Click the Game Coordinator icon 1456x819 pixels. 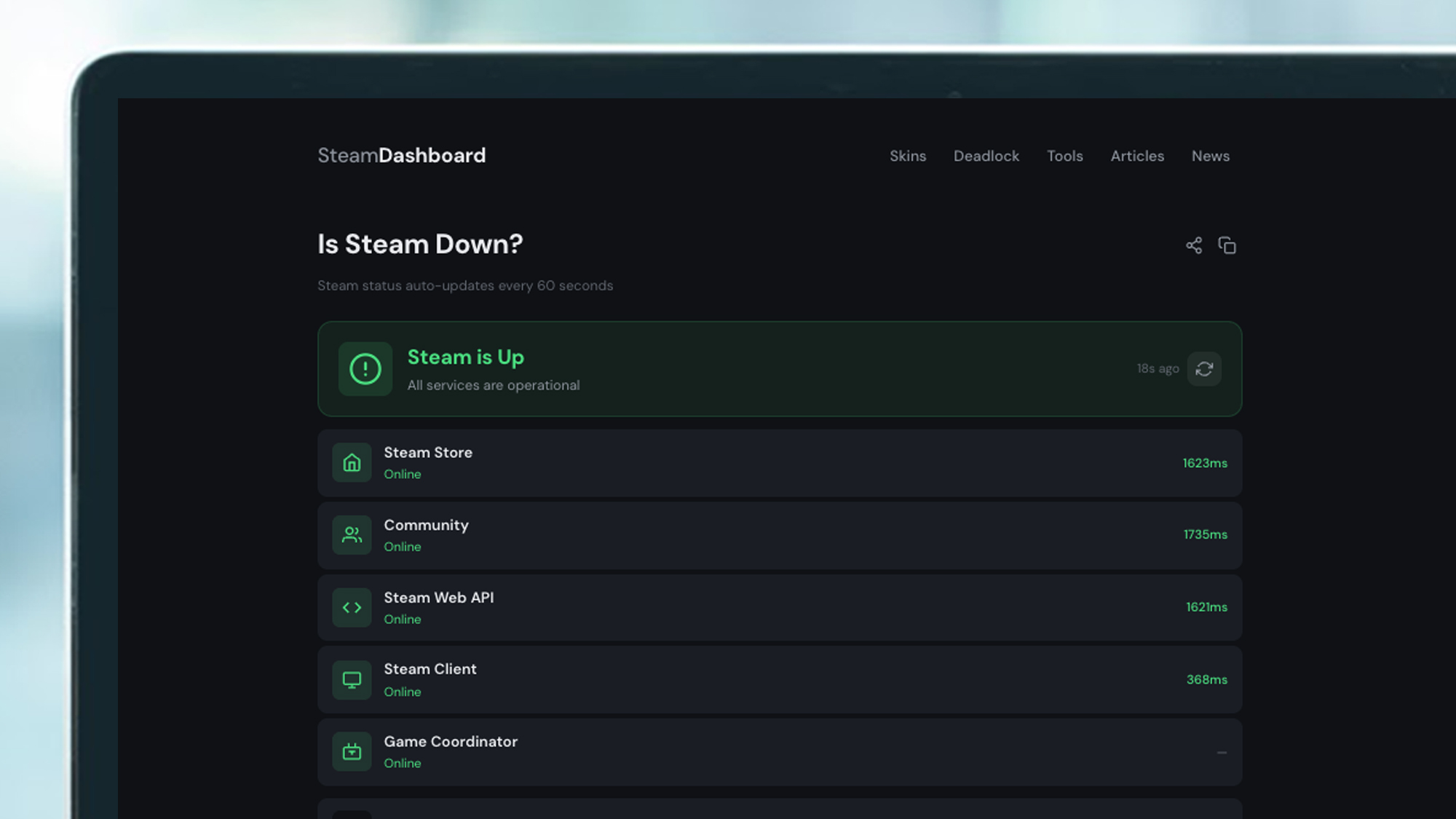point(352,751)
